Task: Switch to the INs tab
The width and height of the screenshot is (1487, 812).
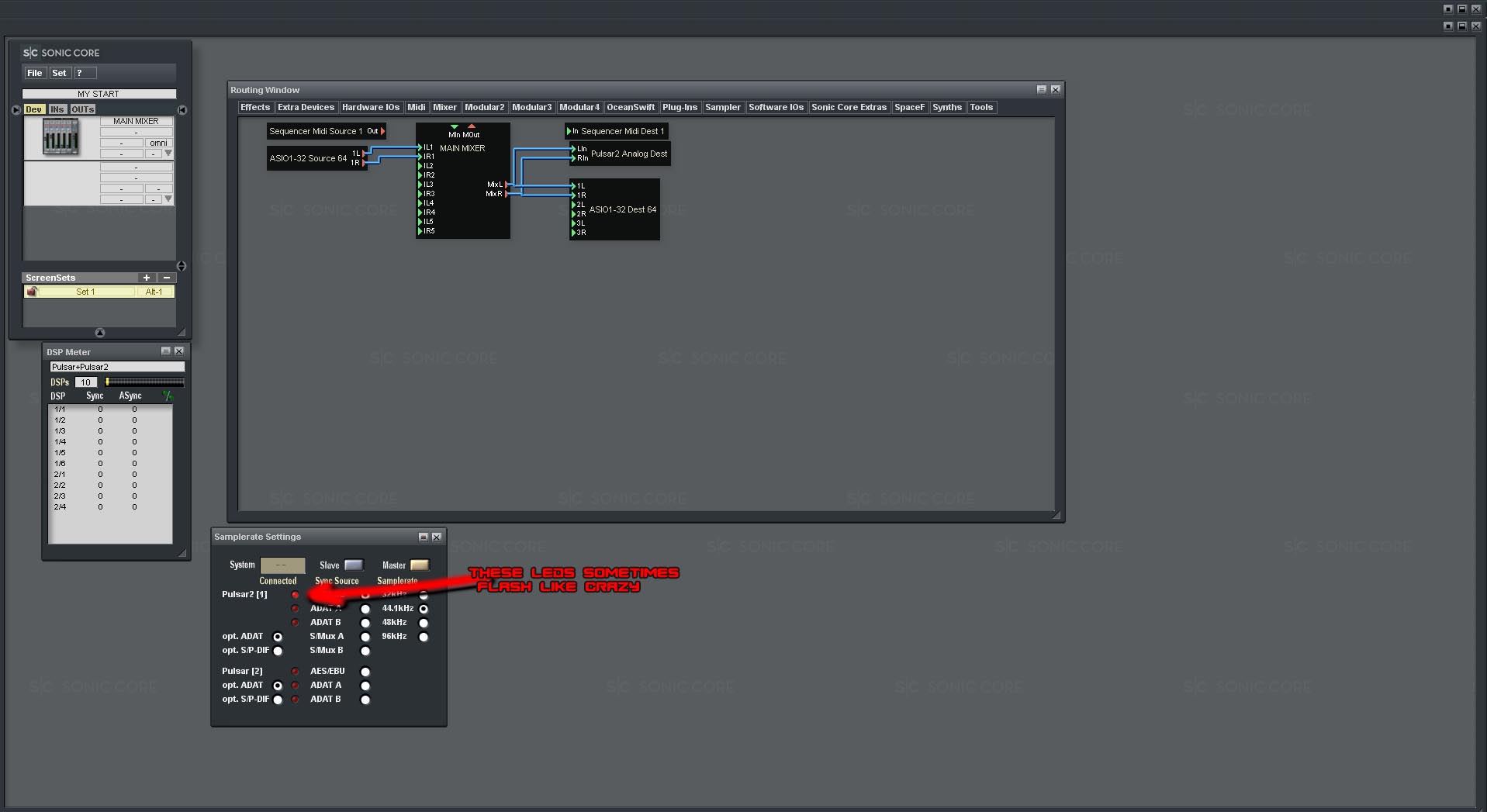Action: click(57, 109)
